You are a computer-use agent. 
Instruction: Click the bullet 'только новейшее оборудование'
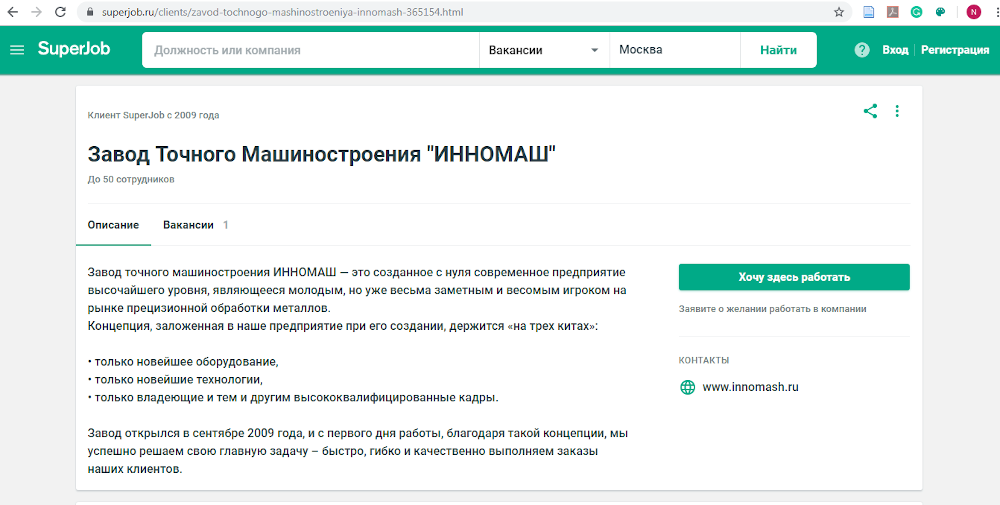(x=183, y=362)
